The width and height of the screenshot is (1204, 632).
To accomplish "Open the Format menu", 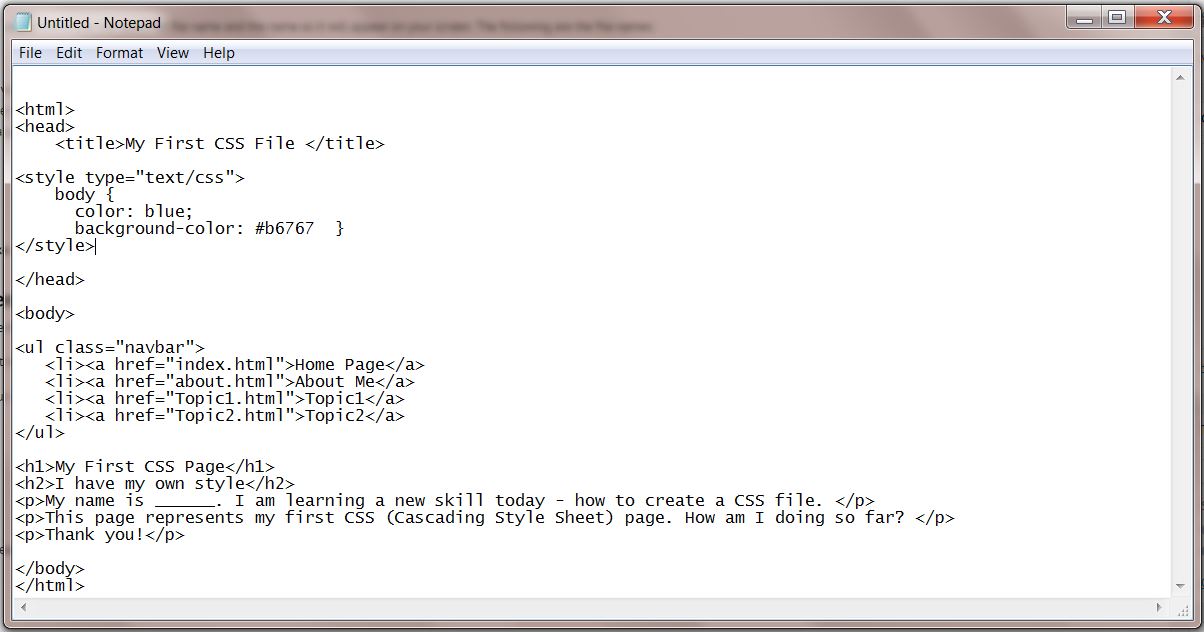I will (120, 53).
